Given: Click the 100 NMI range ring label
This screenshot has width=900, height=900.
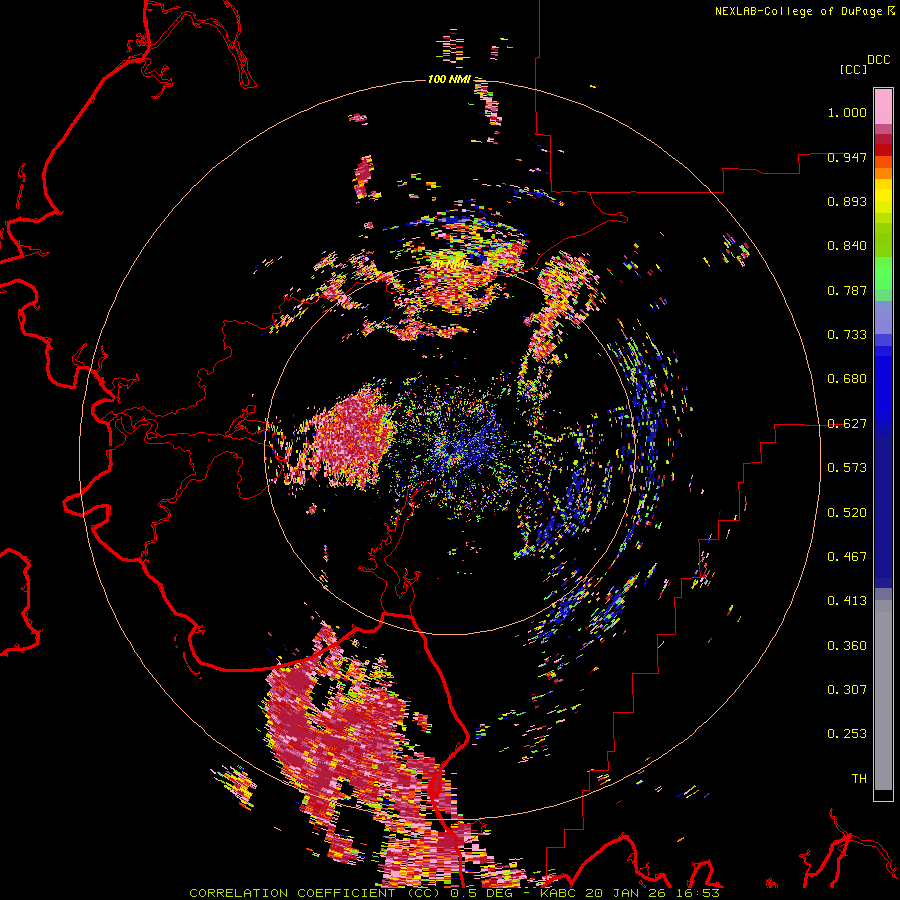Looking at the screenshot, I should point(449,79).
